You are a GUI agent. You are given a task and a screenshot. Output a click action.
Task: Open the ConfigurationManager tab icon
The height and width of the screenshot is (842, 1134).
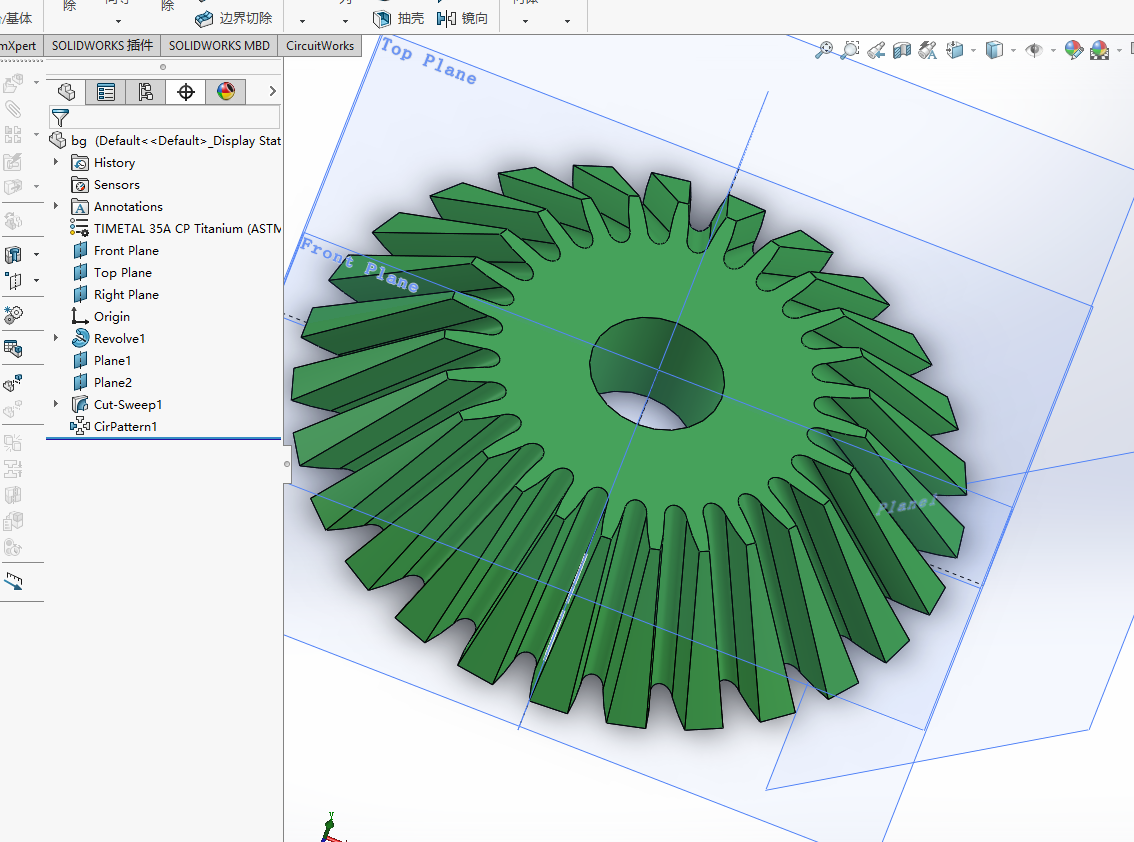coord(145,92)
